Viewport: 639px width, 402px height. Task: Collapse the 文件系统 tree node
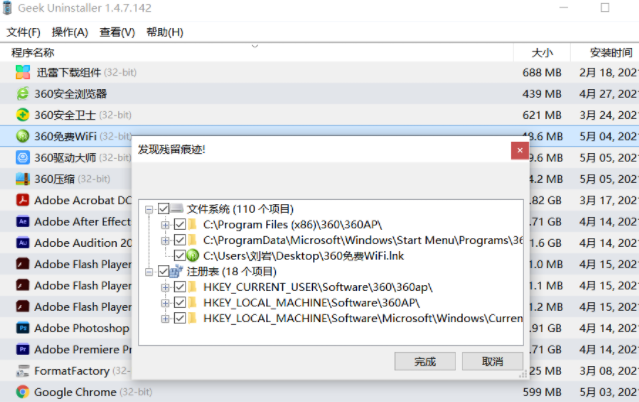click(x=149, y=209)
